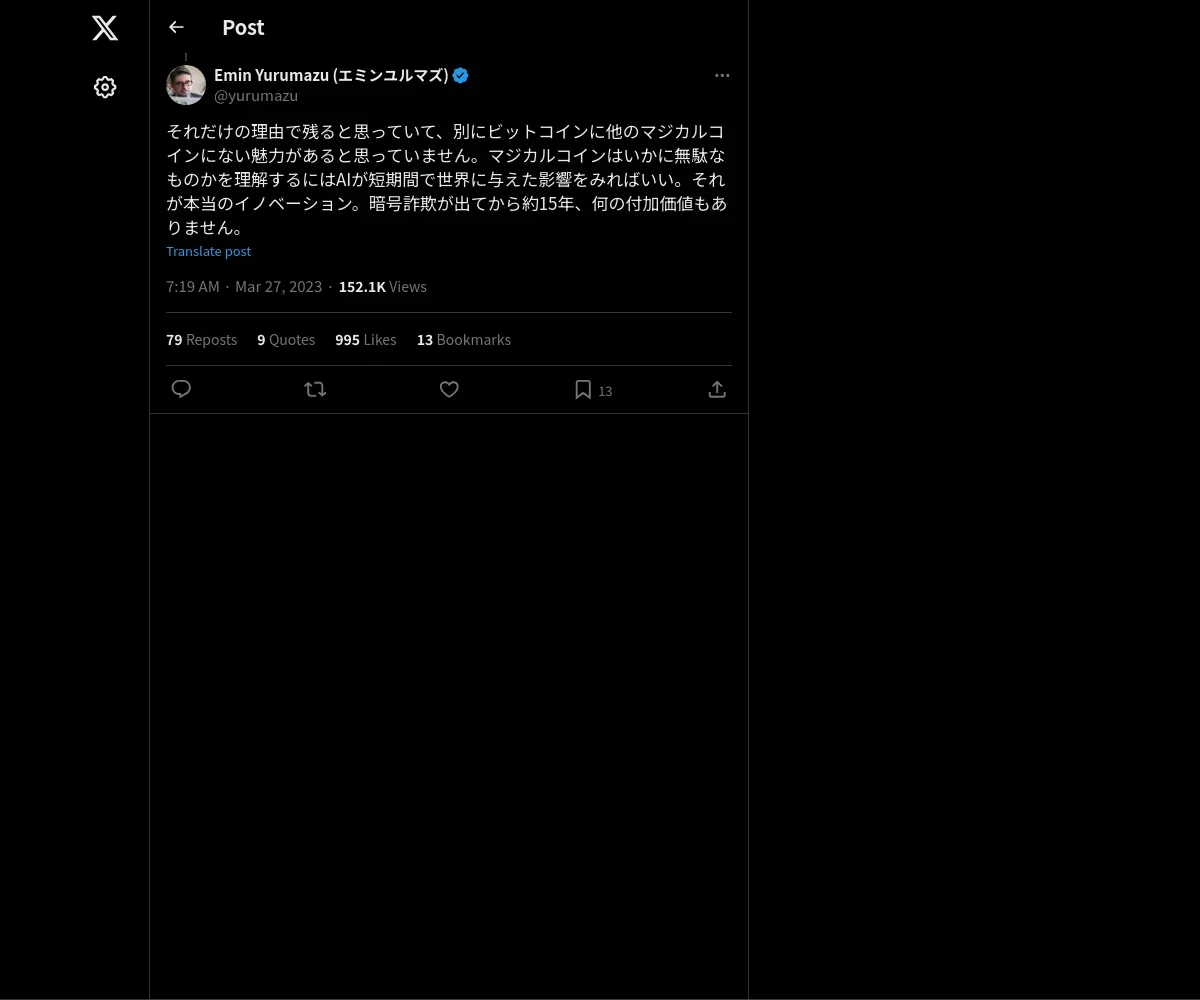Repost using the retweet arrows icon
Image resolution: width=1200 pixels, height=1000 pixels.
click(x=315, y=389)
